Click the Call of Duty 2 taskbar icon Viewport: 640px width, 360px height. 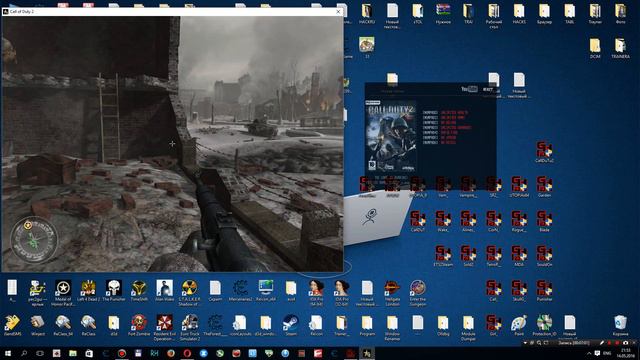pos(367,353)
